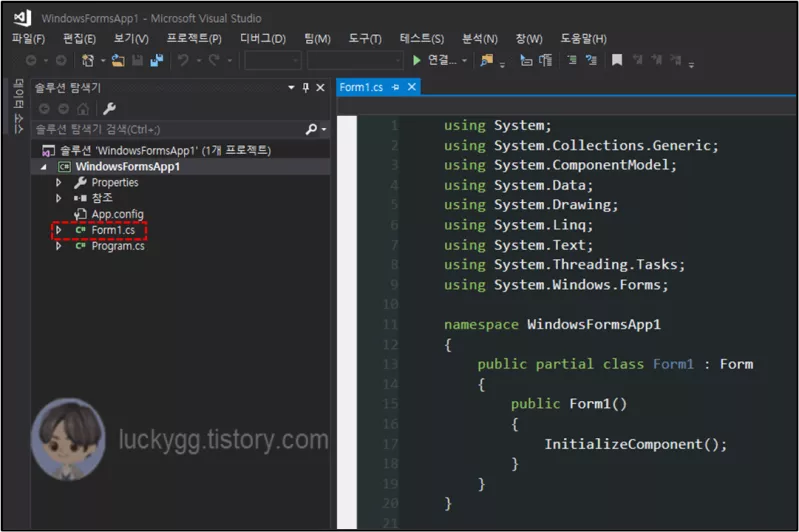Image resolution: width=799 pixels, height=532 pixels.
Task: Expand the Program.cs tree node
Action: click(x=59, y=246)
